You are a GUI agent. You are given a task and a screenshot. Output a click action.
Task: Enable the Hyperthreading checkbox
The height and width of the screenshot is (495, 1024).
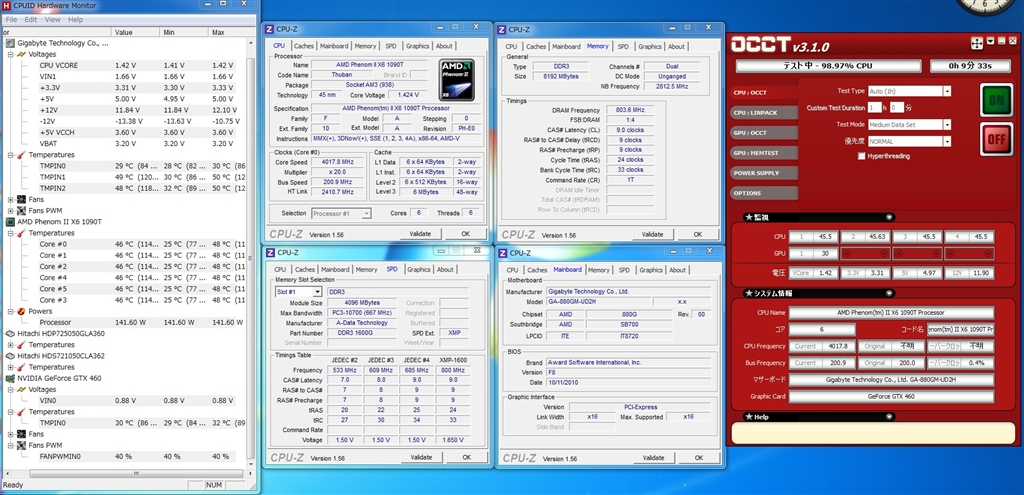tap(862, 156)
